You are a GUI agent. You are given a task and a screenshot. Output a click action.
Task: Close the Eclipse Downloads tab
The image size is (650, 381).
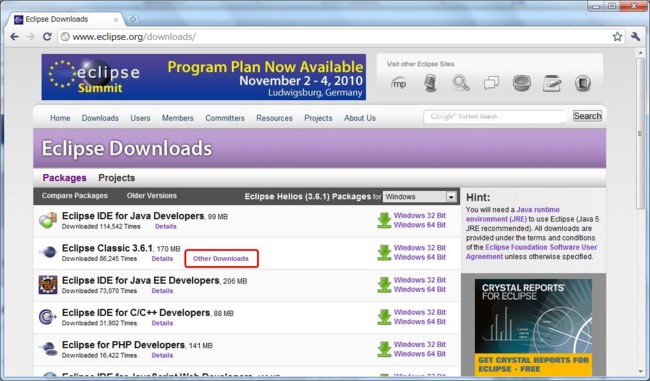click(116, 19)
